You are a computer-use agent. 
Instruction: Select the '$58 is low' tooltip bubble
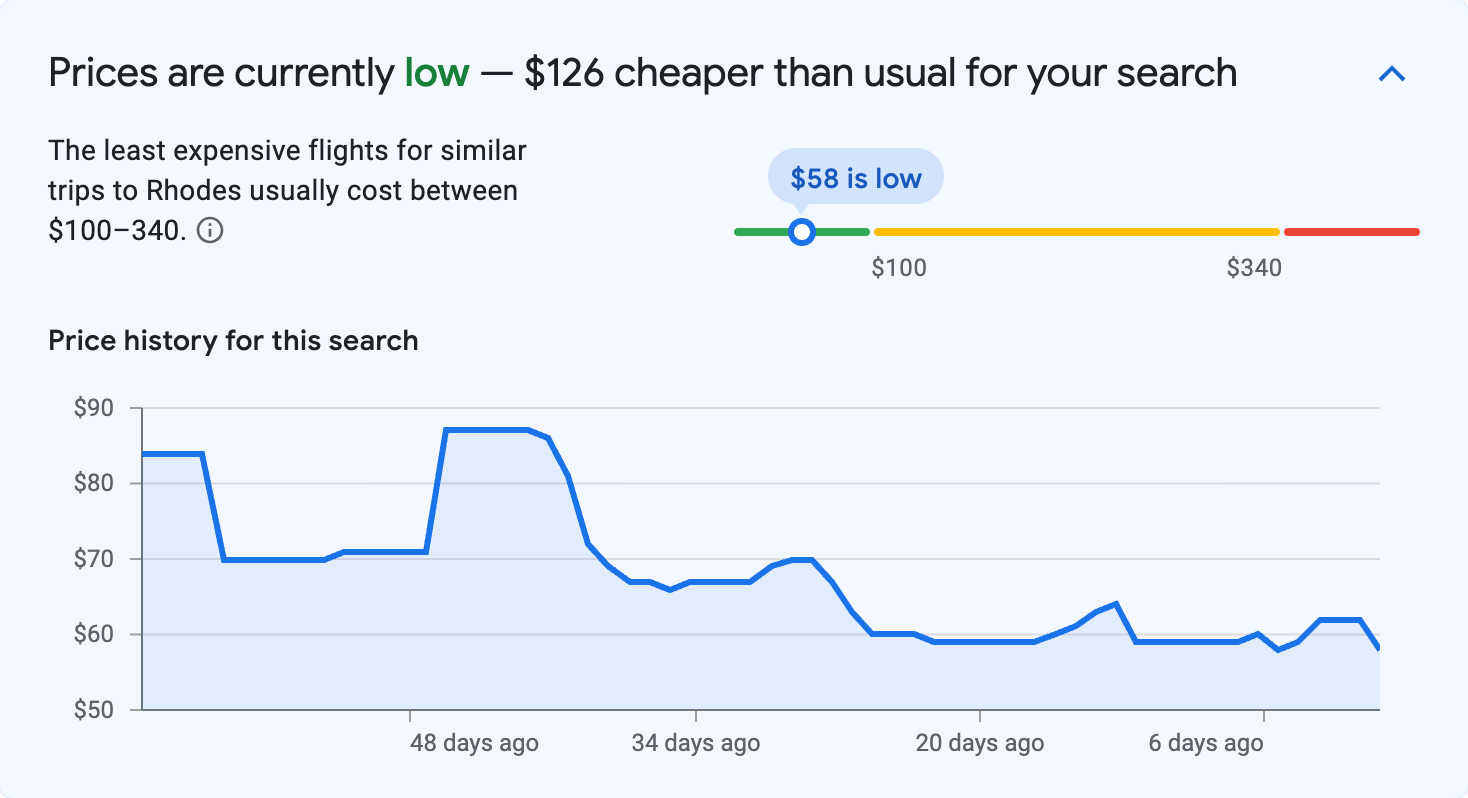coord(855,176)
